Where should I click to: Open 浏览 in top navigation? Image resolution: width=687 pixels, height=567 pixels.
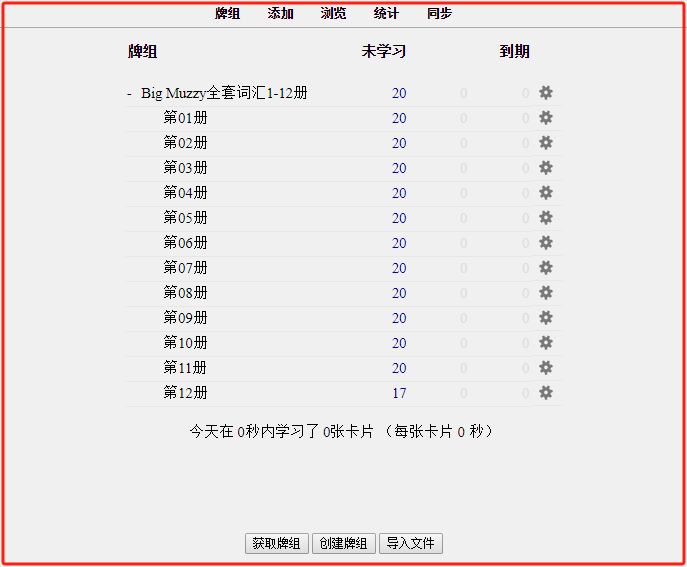(x=333, y=13)
